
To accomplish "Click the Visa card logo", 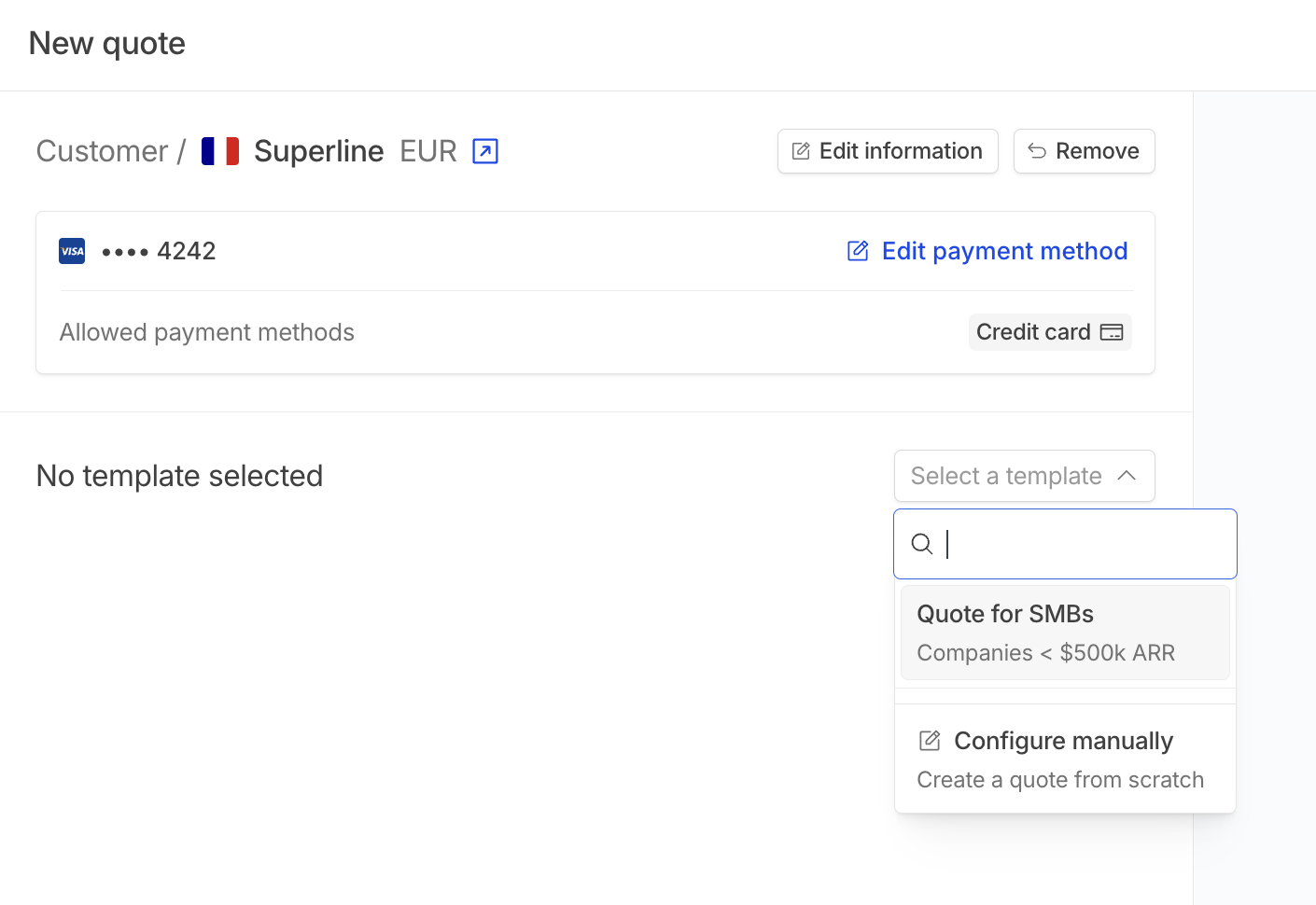I will point(72,251).
